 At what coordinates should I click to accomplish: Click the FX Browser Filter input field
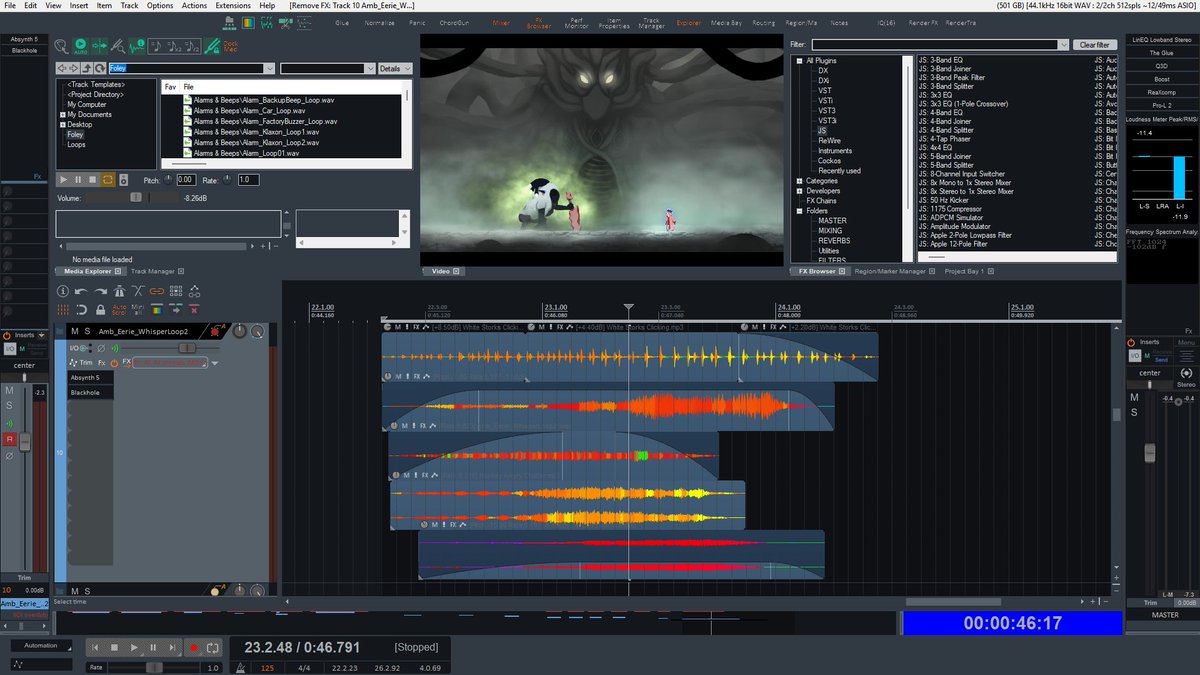933,45
